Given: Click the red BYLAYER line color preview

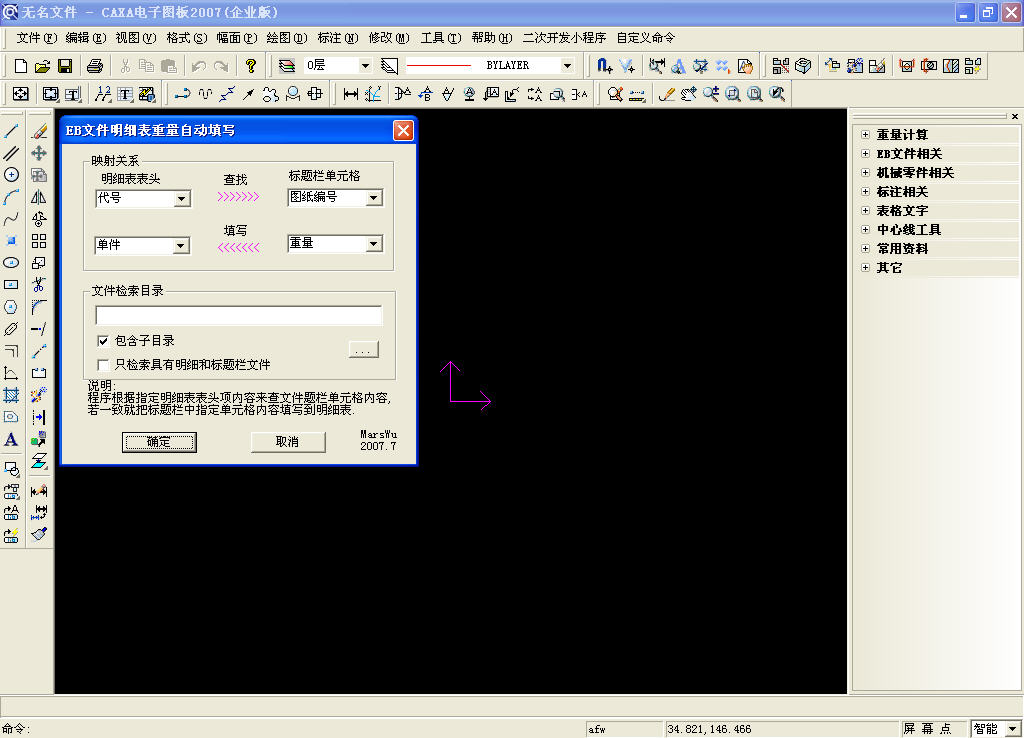Looking at the screenshot, I should coord(439,65).
